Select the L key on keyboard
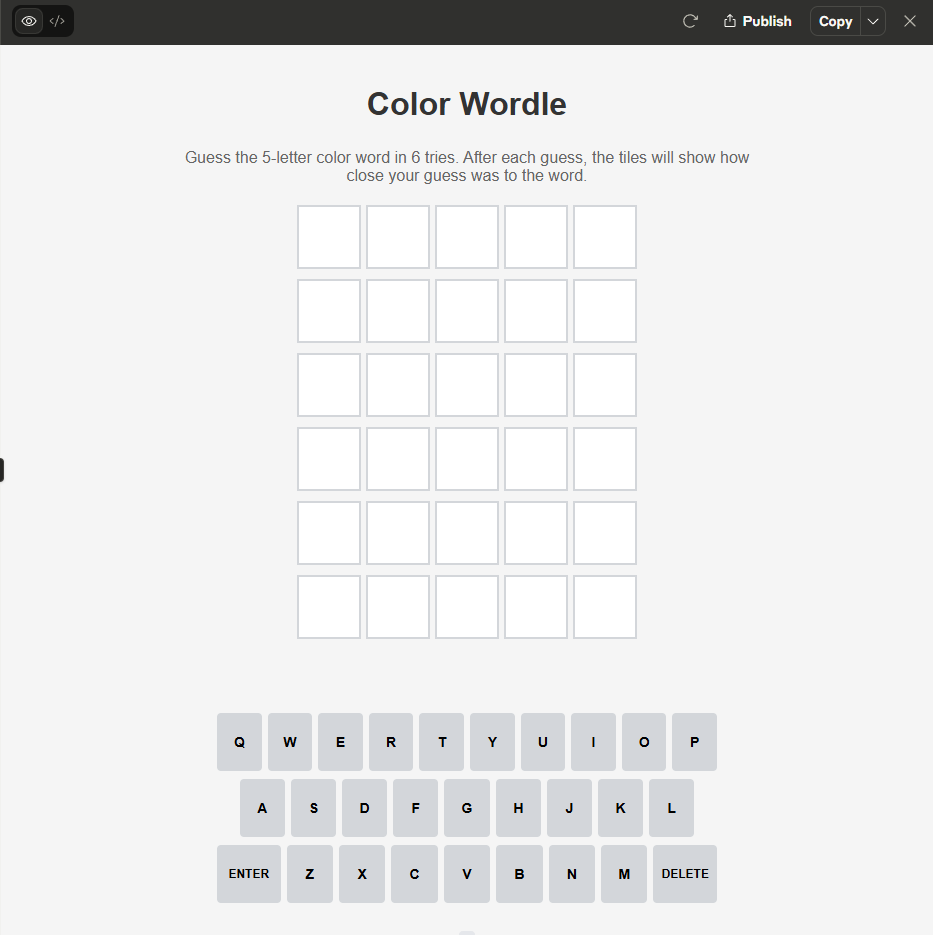The image size is (933, 935). (671, 808)
